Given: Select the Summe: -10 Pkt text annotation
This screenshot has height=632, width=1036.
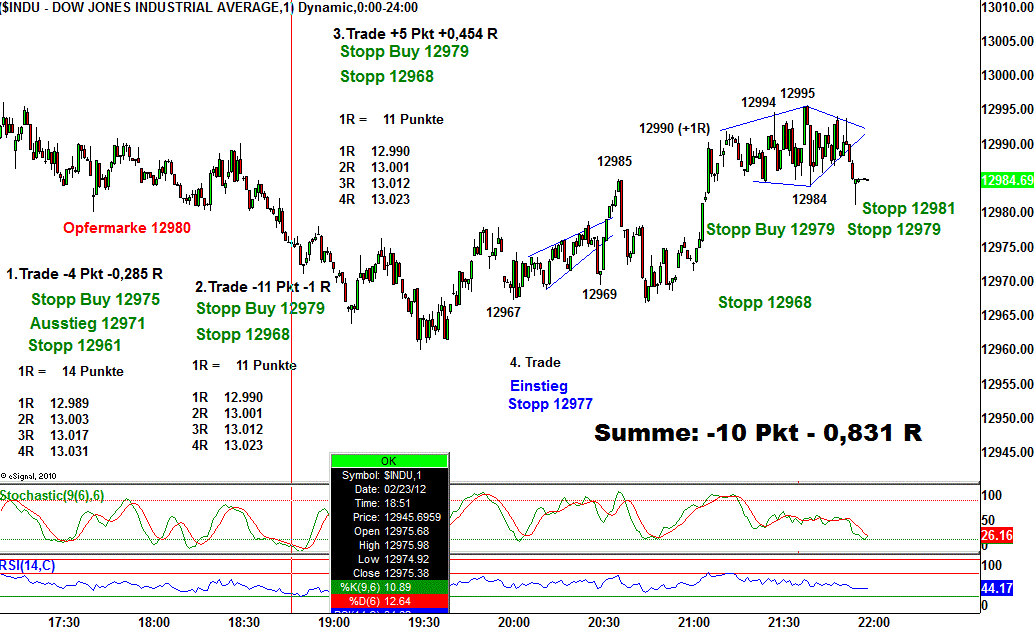Looking at the screenshot, I should click(x=757, y=433).
